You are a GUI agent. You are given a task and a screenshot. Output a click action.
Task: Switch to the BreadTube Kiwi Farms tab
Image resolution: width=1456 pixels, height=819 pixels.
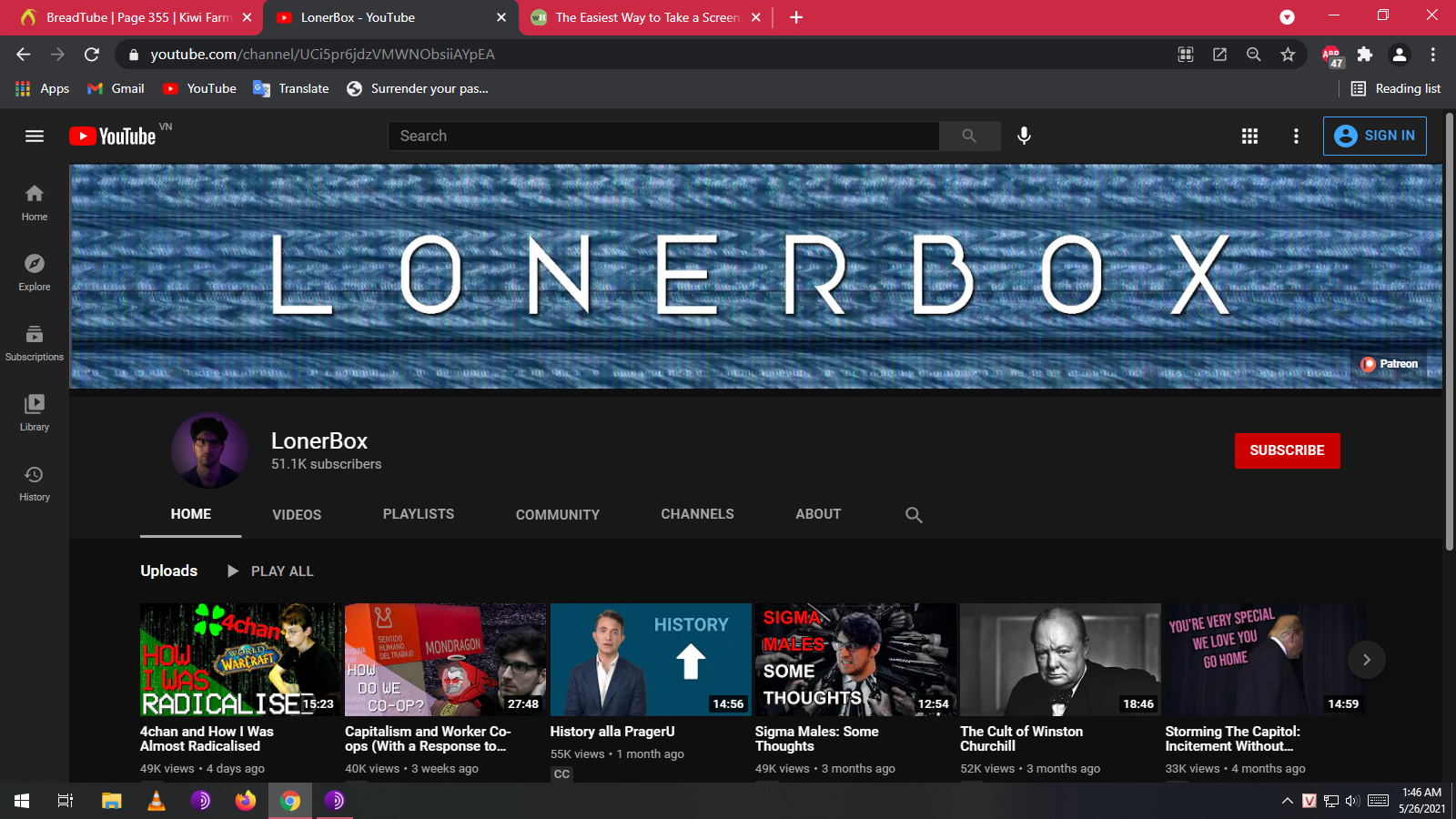pyautogui.click(x=136, y=17)
